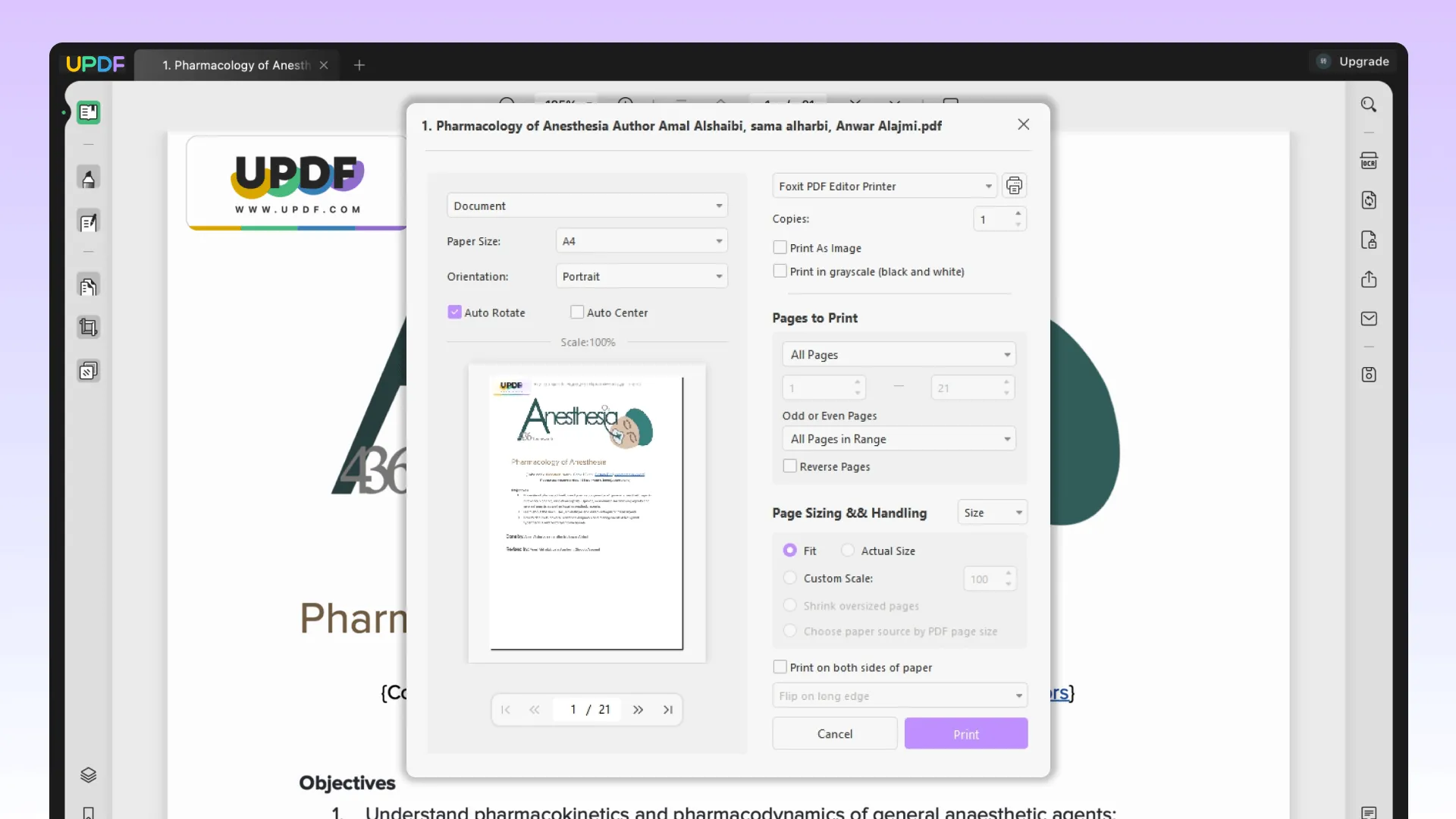Screen dimensions: 1456x819
Task: Jump to last page in print preview
Action: (668, 709)
